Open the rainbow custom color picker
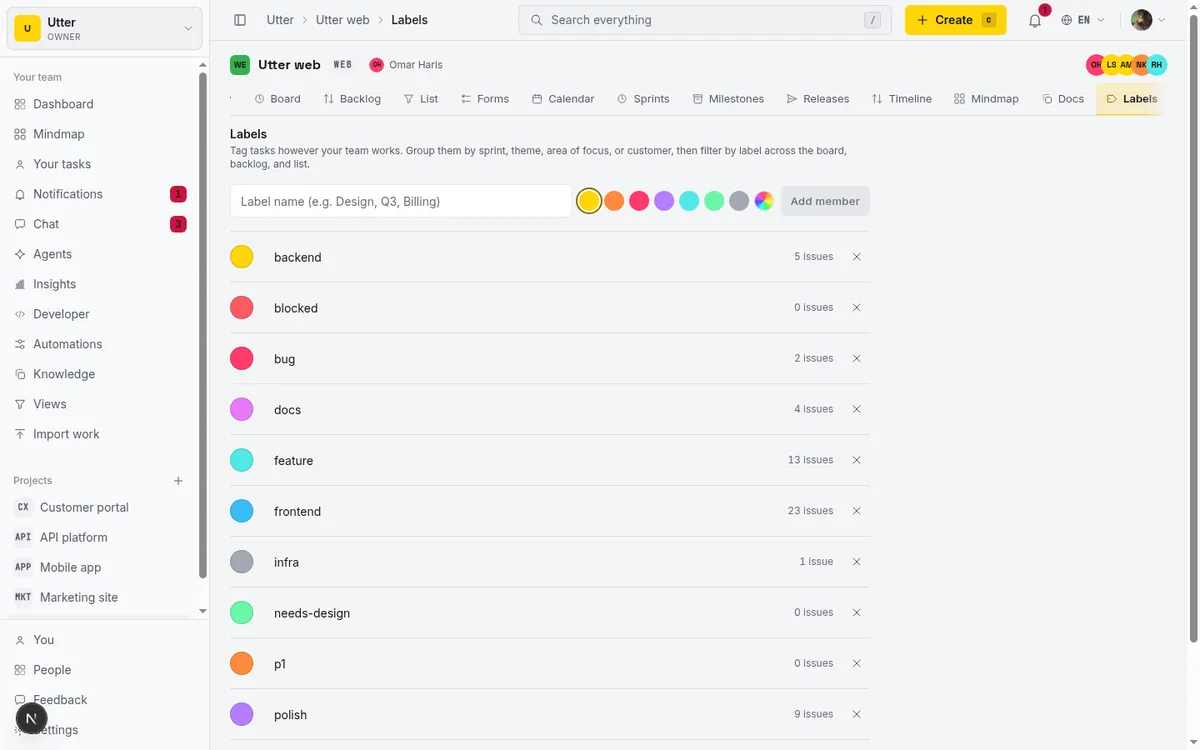This screenshot has width=1200, height=750. click(x=764, y=201)
